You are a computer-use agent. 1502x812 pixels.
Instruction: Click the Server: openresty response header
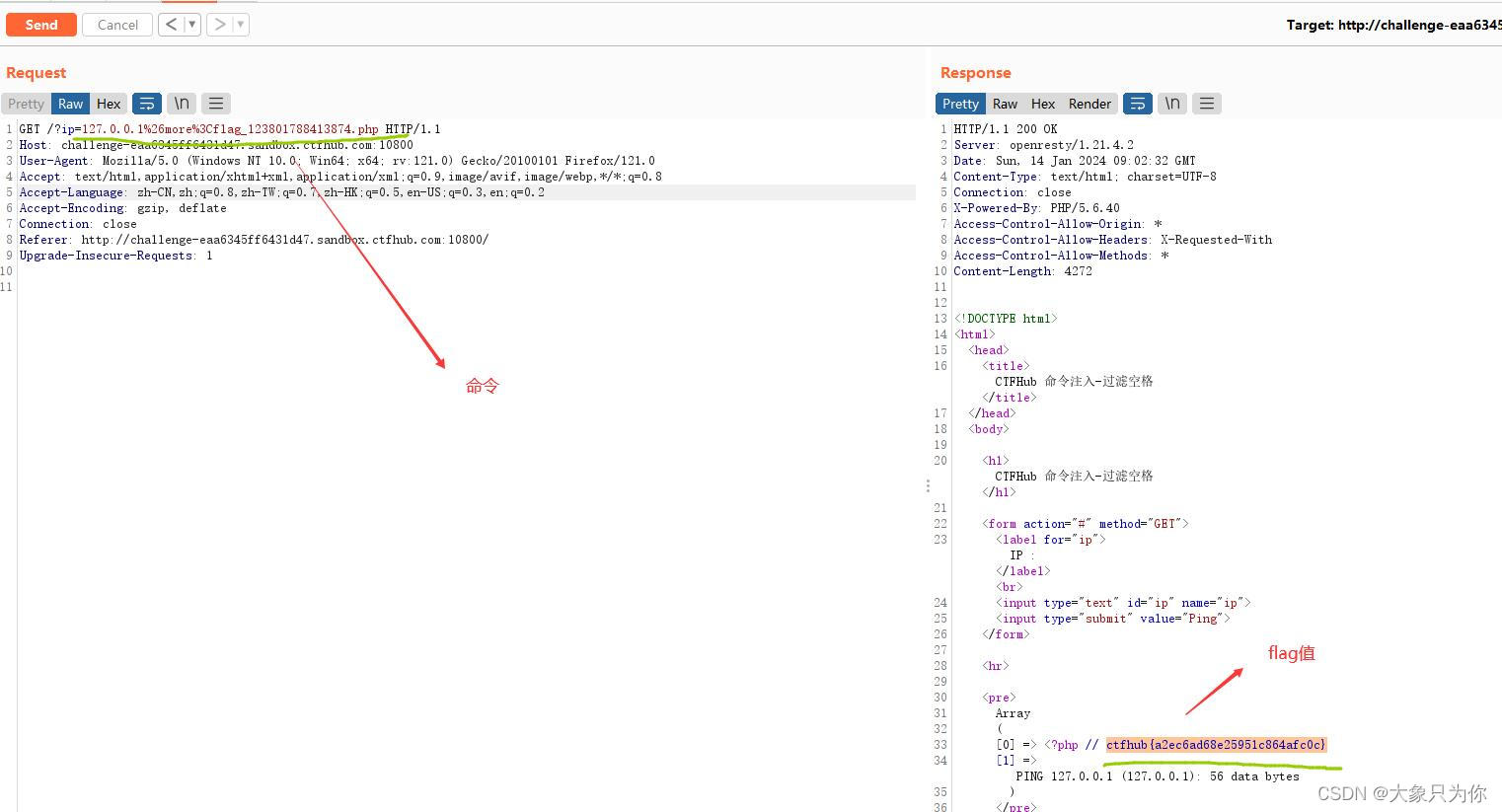click(1043, 145)
